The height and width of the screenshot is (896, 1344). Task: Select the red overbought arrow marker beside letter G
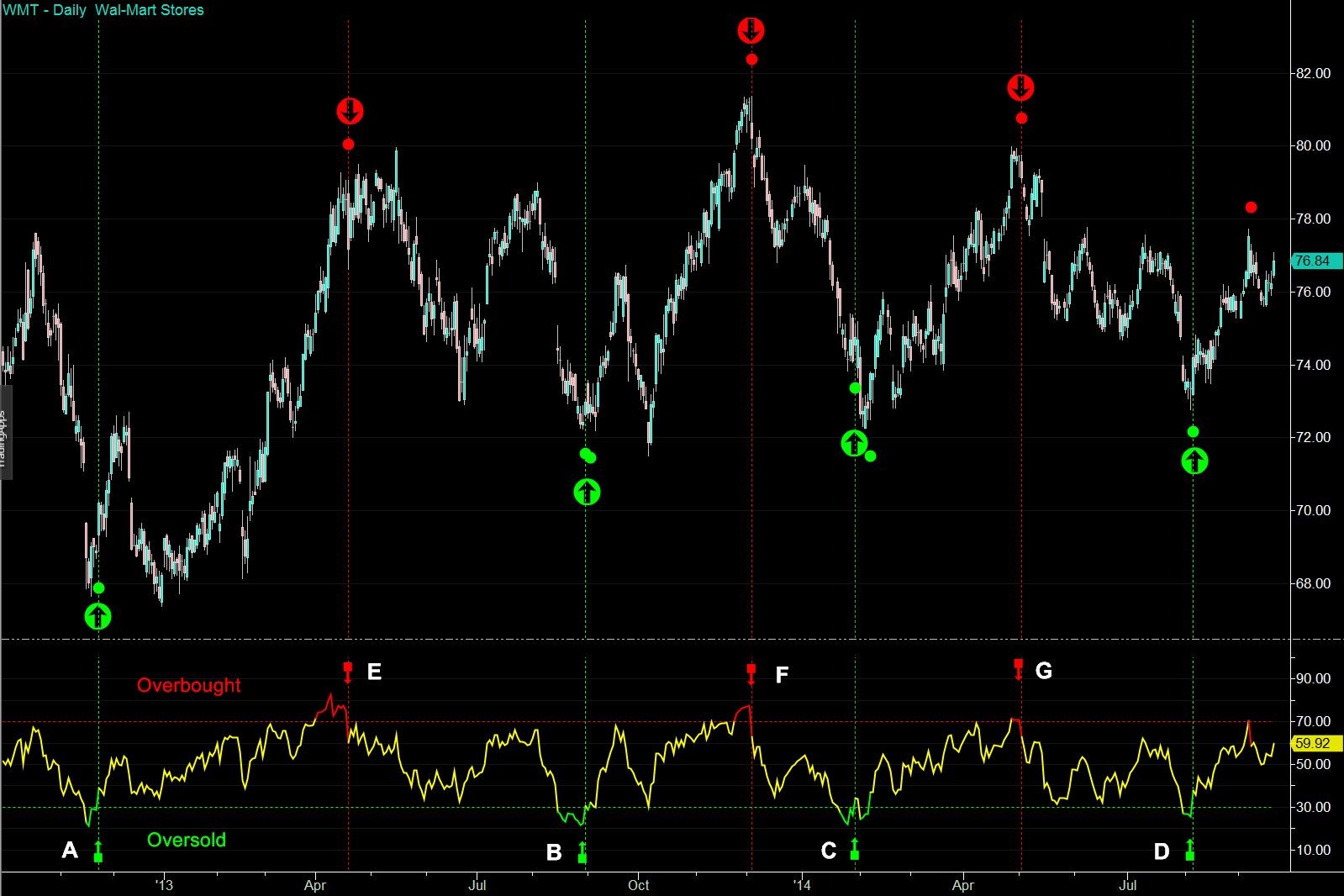pos(1019,669)
